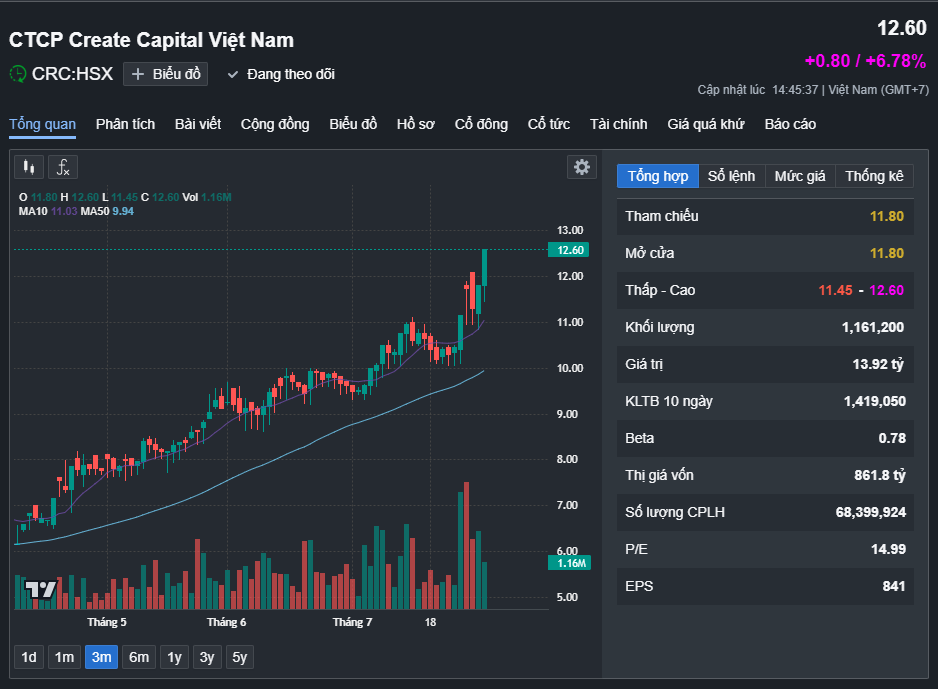The image size is (938, 689).
Task: Add to chart with Biểu đồ button
Action: click(x=166, y=74)
